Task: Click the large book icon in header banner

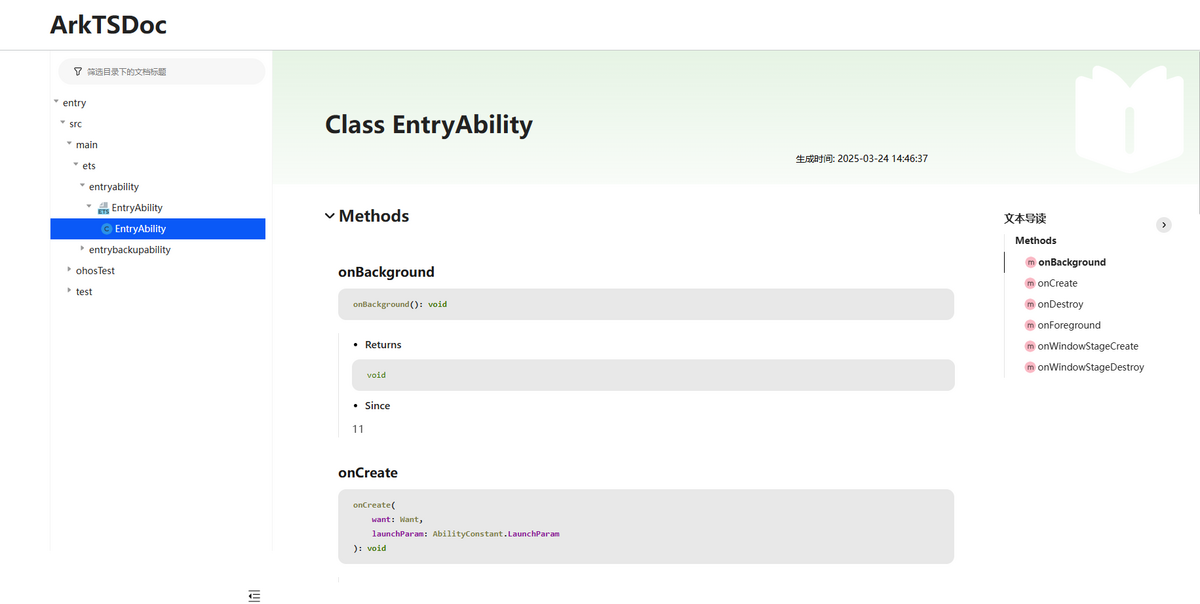Action: [1128, 120]
